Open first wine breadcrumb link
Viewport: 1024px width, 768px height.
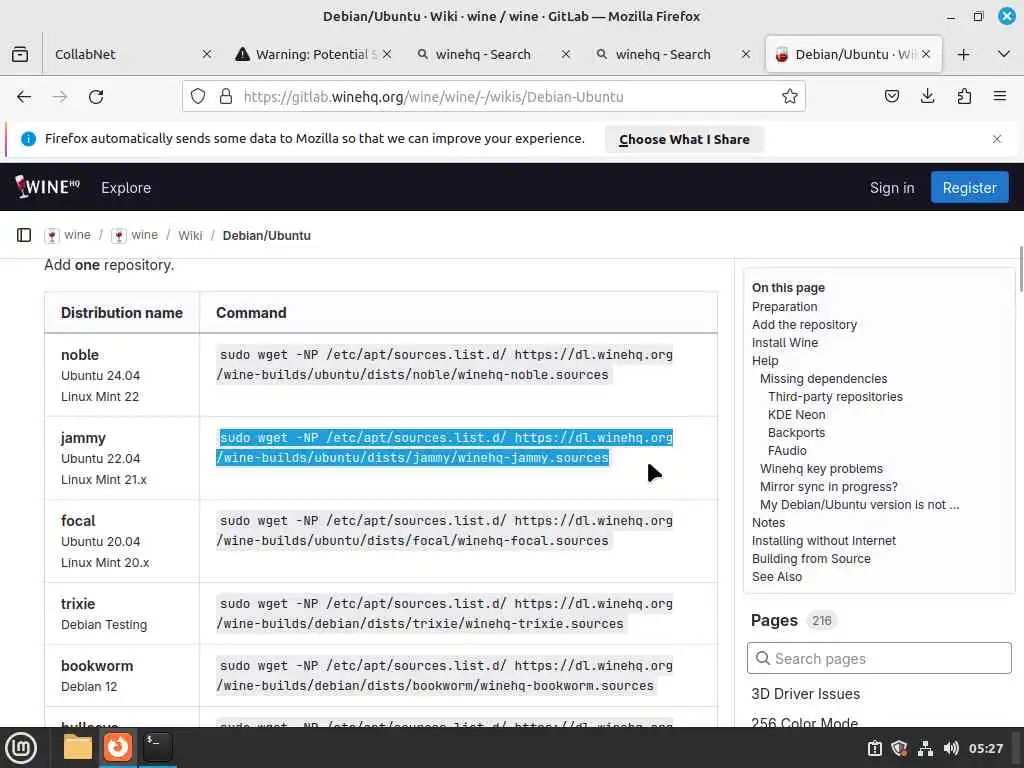pos(77,235)
